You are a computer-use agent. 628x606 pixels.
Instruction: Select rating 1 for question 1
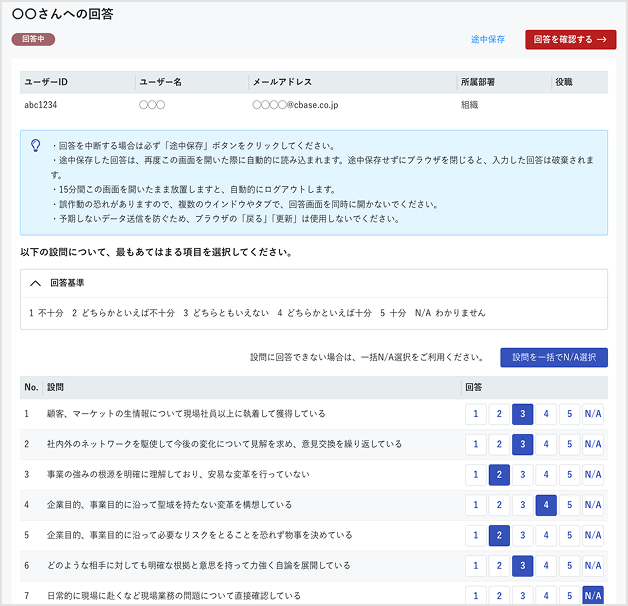tap(475, 414)
